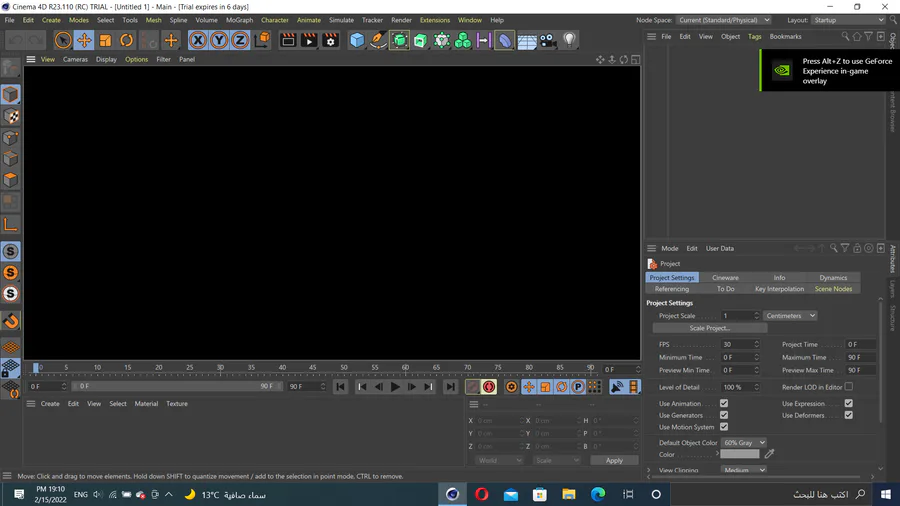Toggle Z axis lock

[x=240, y=40]
